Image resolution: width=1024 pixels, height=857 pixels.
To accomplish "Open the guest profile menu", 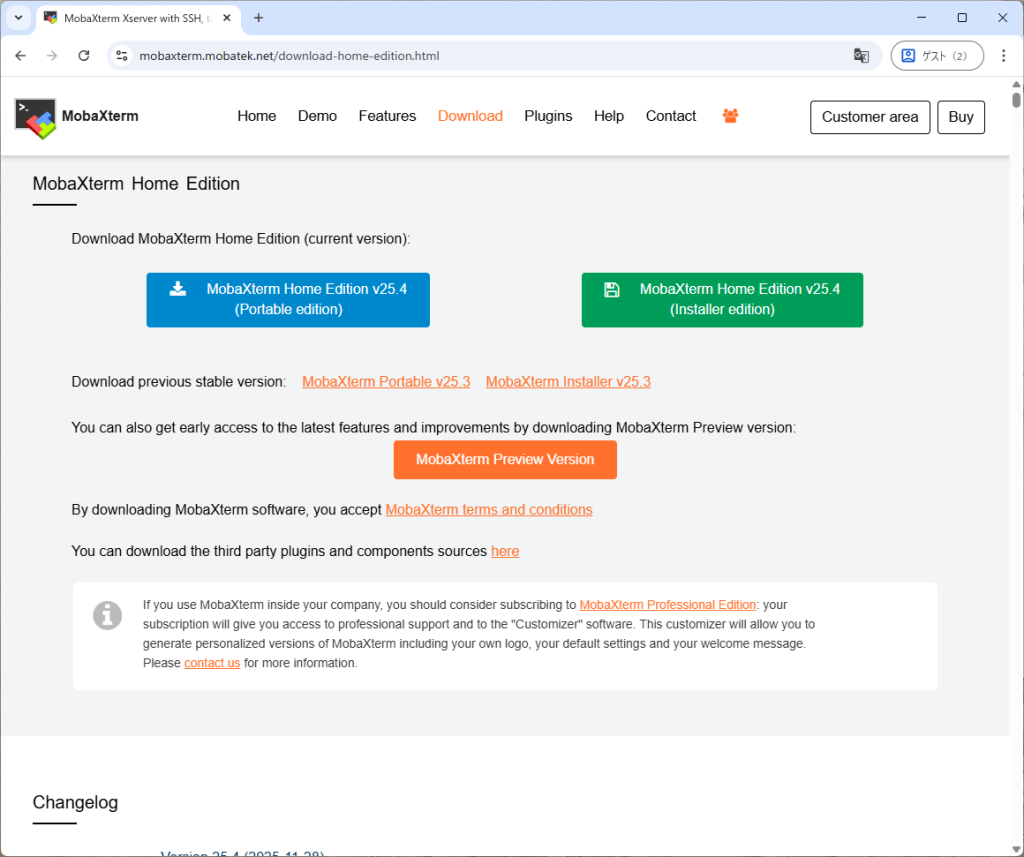I will click(936, 56).
